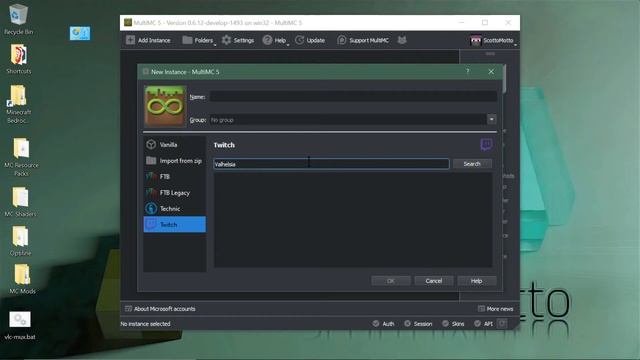Click the status bar refresh icon
Image resolution: width=640 pixels, height=360 pixels.
click(502, 324)
